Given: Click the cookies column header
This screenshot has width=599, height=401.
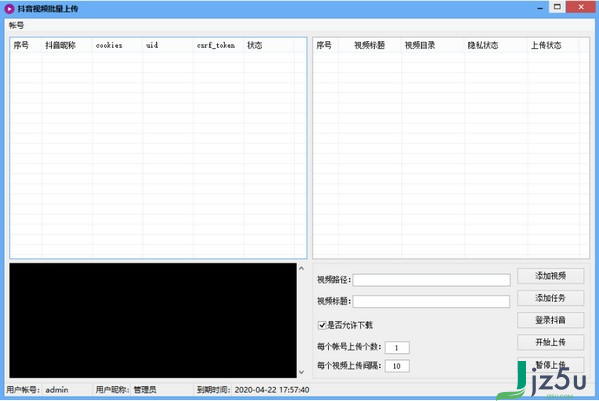Looking at the screenshot, I should tap(117, 45).
